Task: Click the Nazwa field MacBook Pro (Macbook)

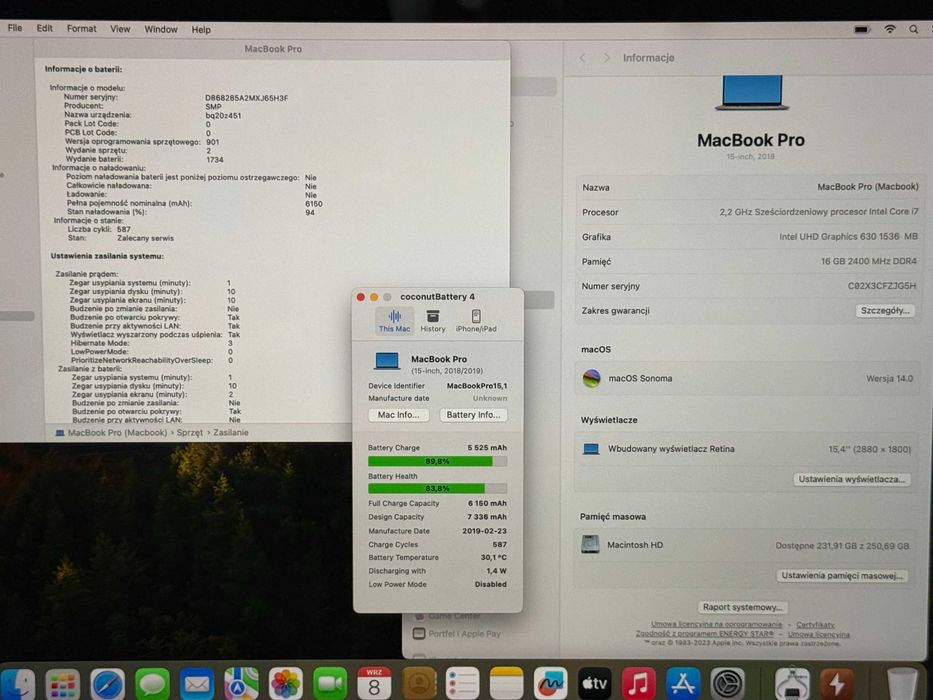Action: [750, 187]
